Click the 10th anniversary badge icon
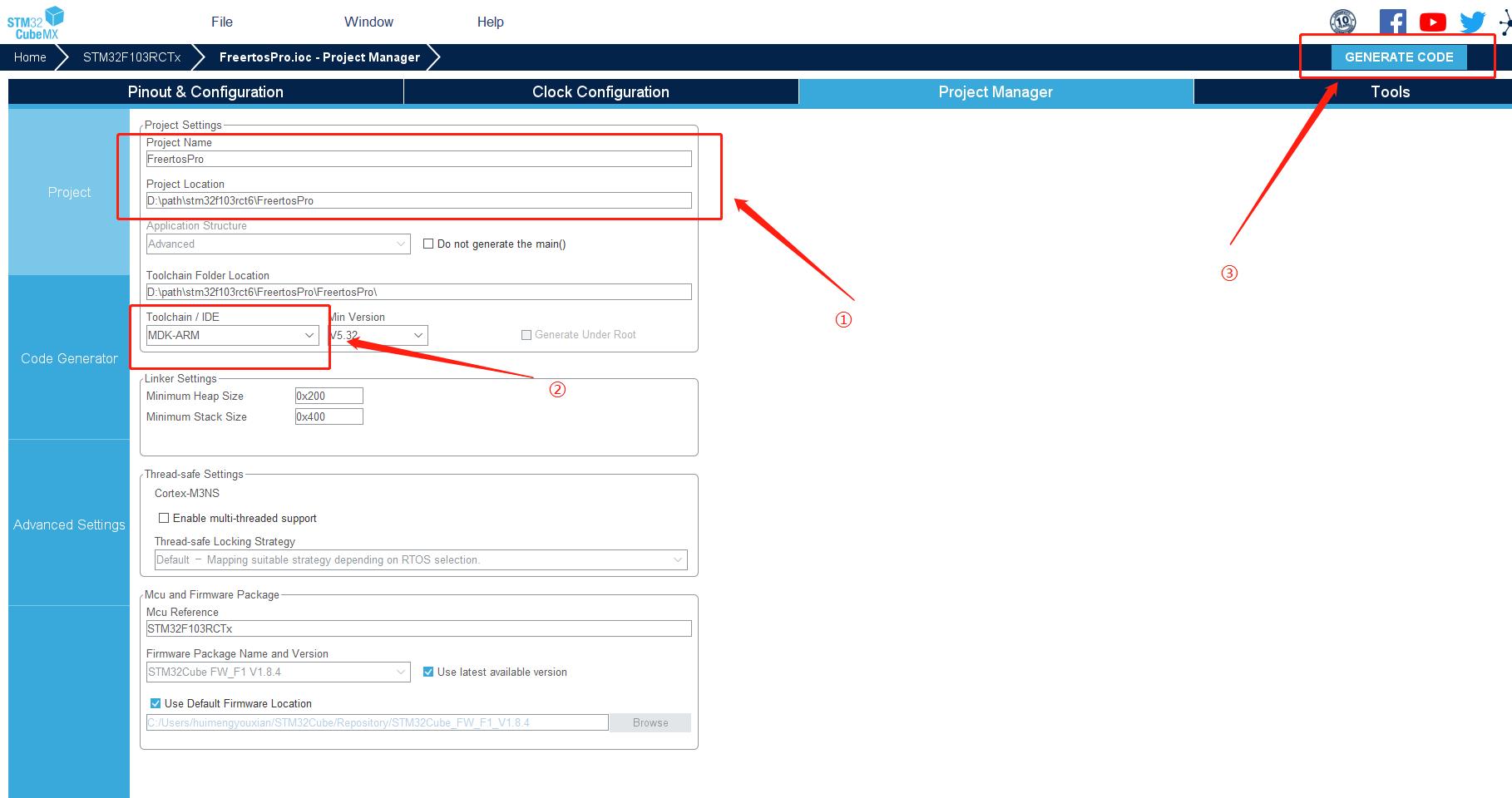The height and width of the screenshot is (798, 1512). click(1342, 22)
